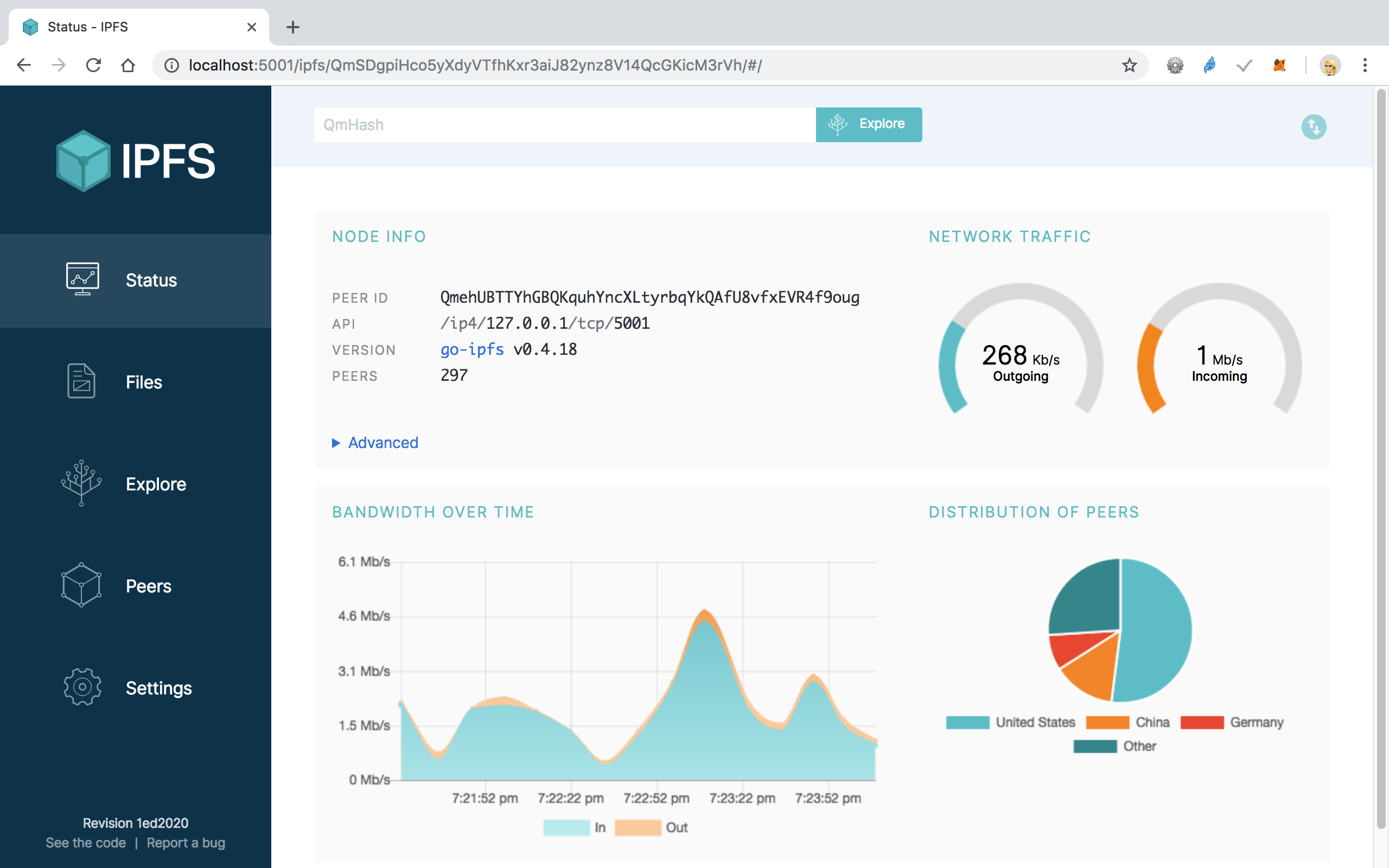Click the Explore tree icon in sidebar
This screenshot has width=1389, height=868.
click(x=81, y=483)
